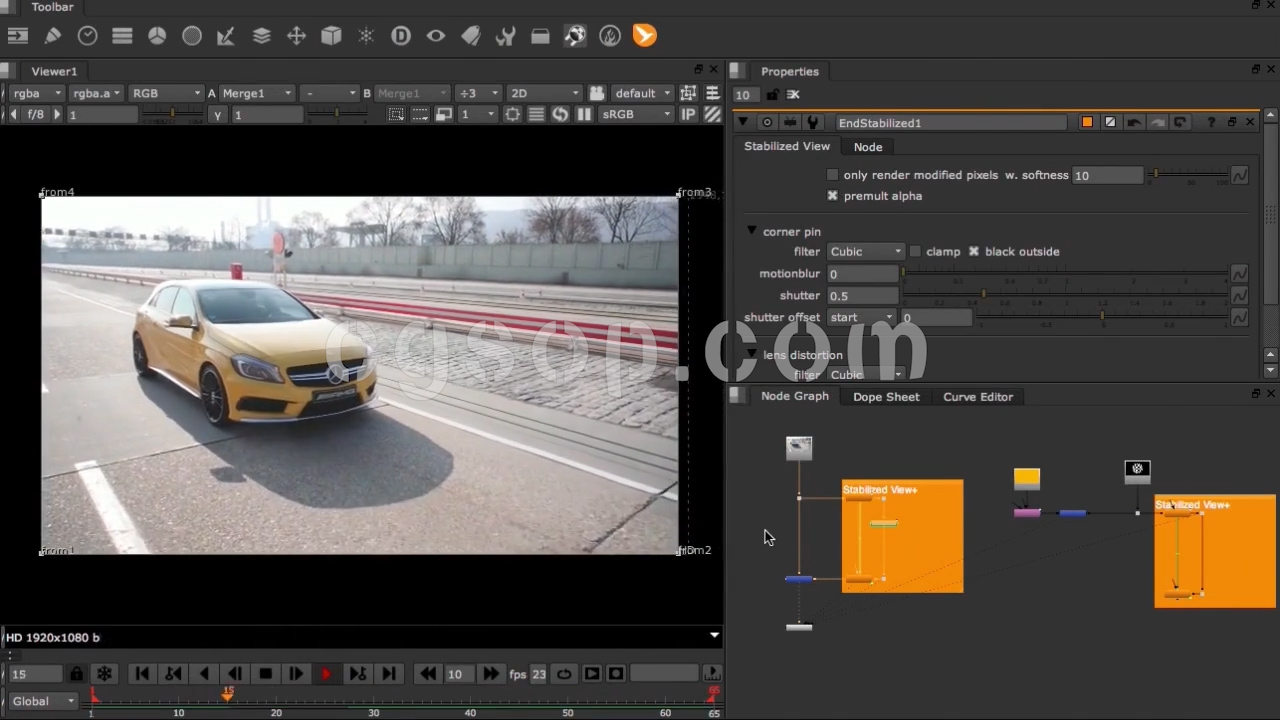Click the wrench icon in the toolbar
Screen dimensions: 1280x720
[505, 36]
